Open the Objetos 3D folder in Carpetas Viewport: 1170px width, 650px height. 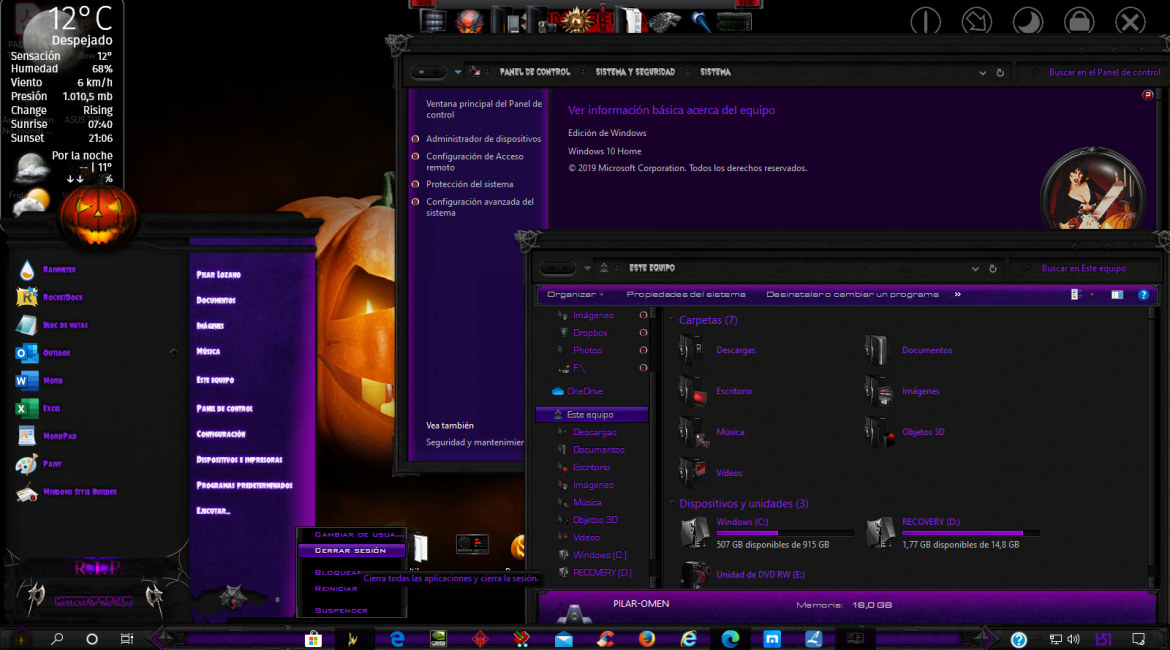(x=904, y=432)
